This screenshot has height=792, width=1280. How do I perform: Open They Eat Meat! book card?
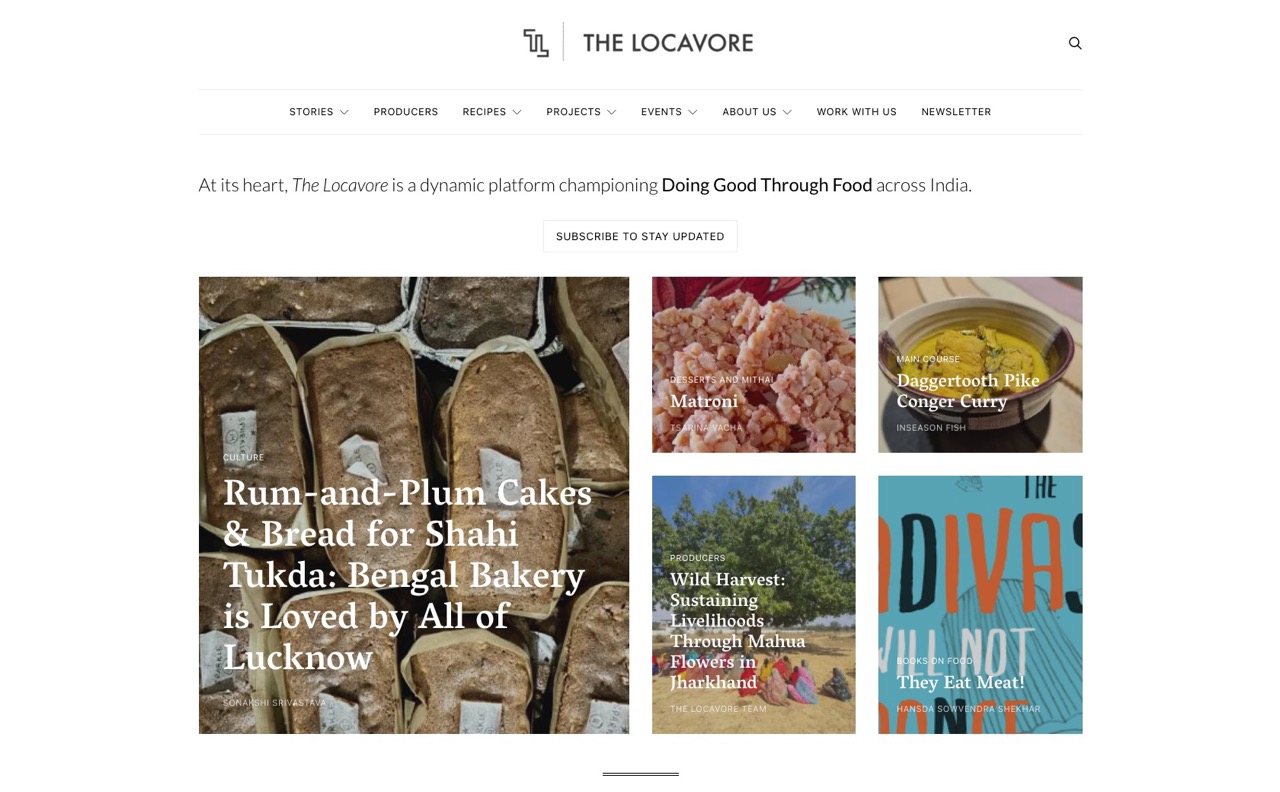[x=980, y=605]
